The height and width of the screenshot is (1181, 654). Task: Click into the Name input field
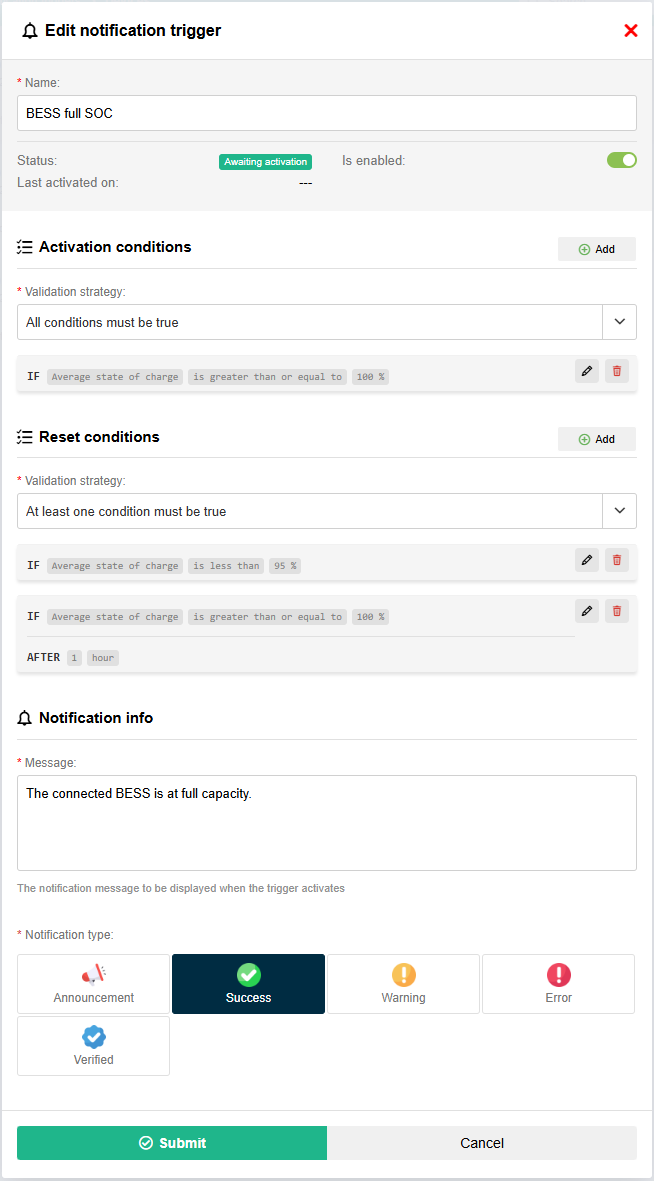pyautogui.click(x=327, y=113)
